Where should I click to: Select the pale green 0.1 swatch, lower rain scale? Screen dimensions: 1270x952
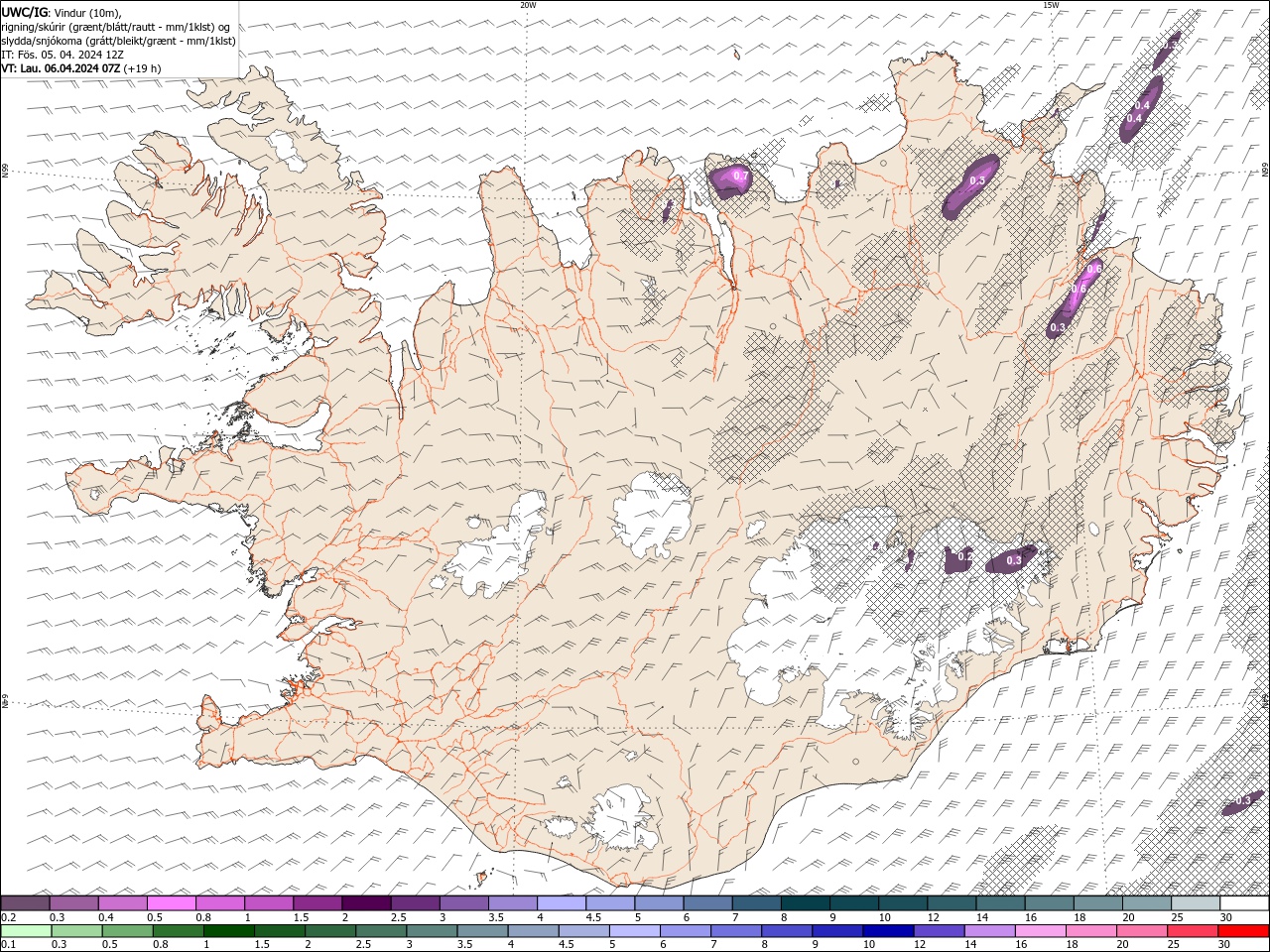pos(26,931)
